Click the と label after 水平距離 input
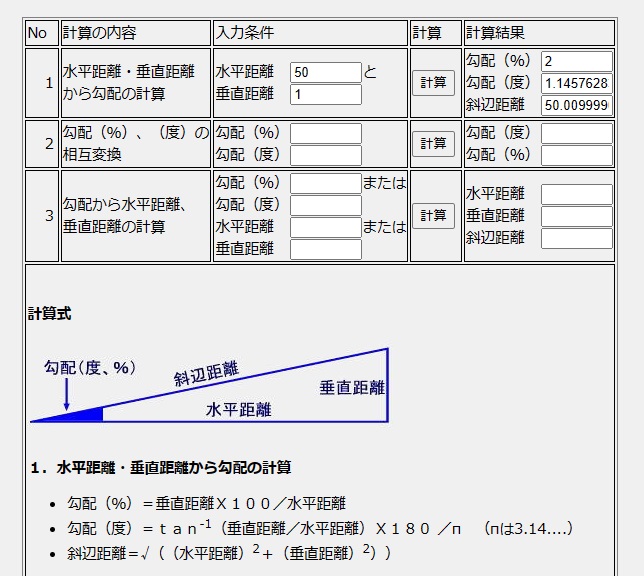 tap(370, 72)
